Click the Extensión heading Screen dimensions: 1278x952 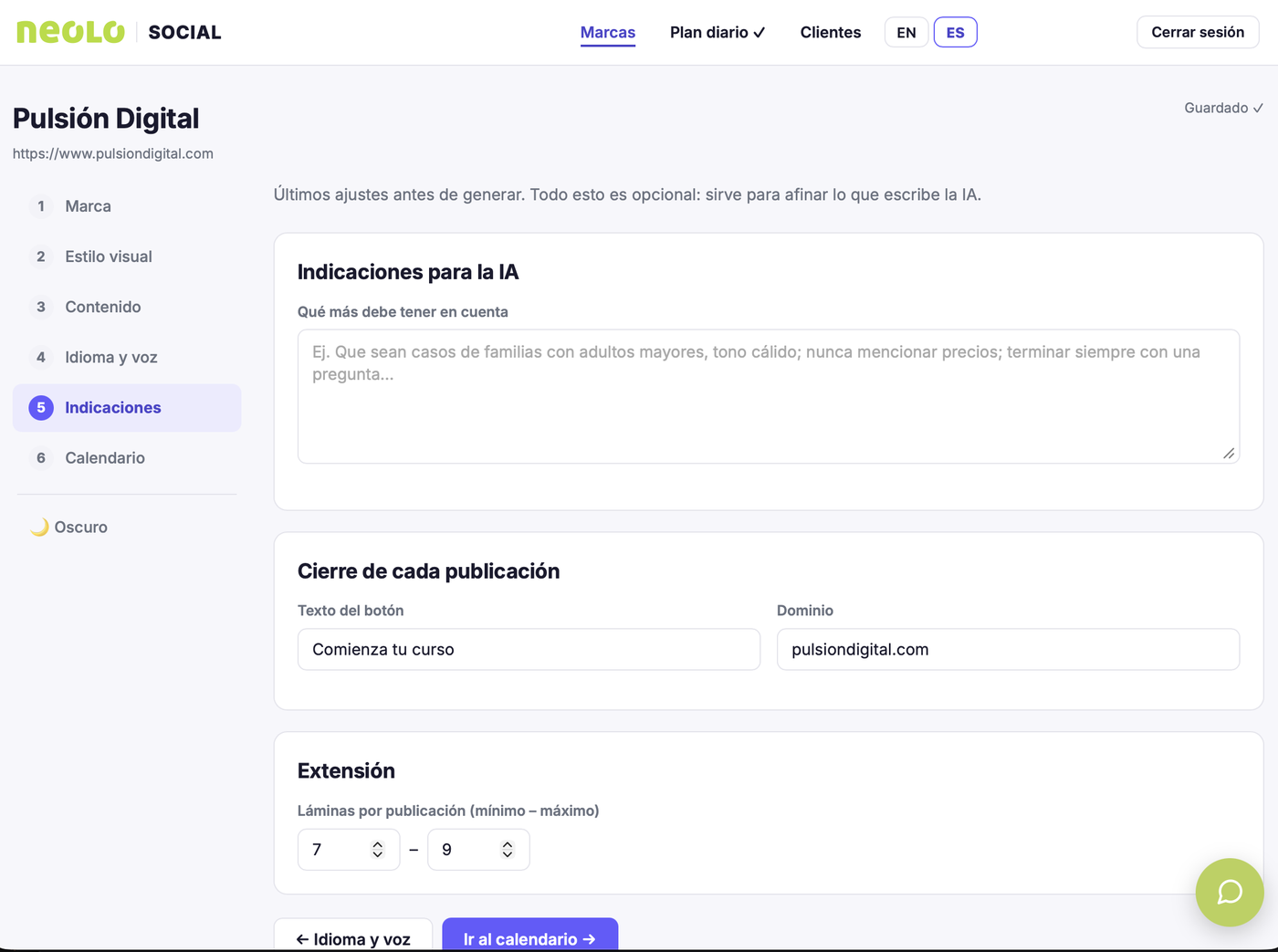346,771
